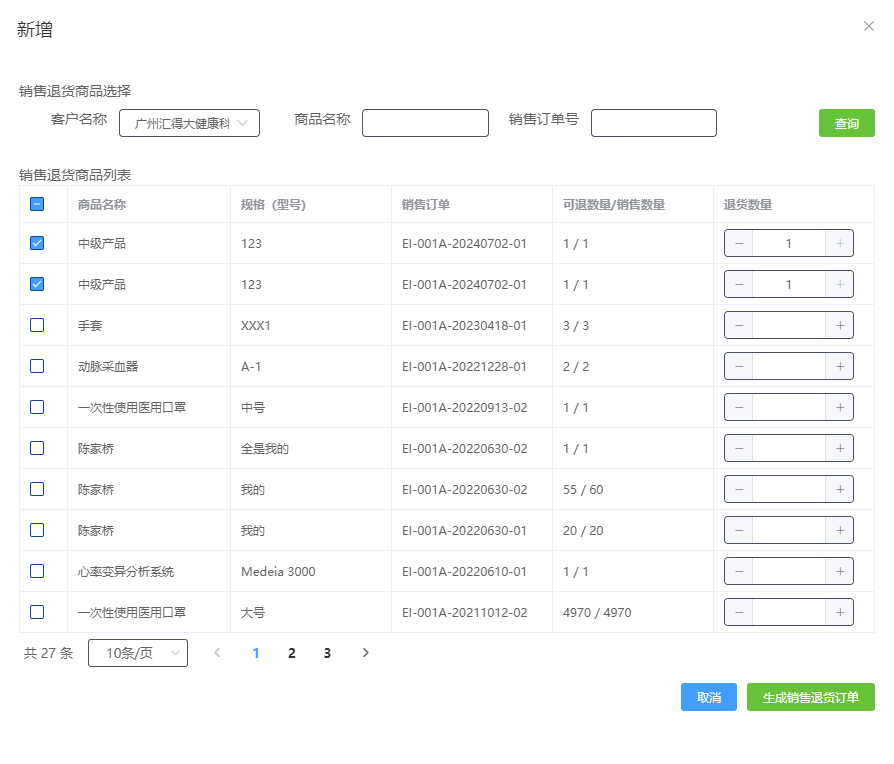
Task: Click 生成销售退货订单 button
Action: pos(810,697)
